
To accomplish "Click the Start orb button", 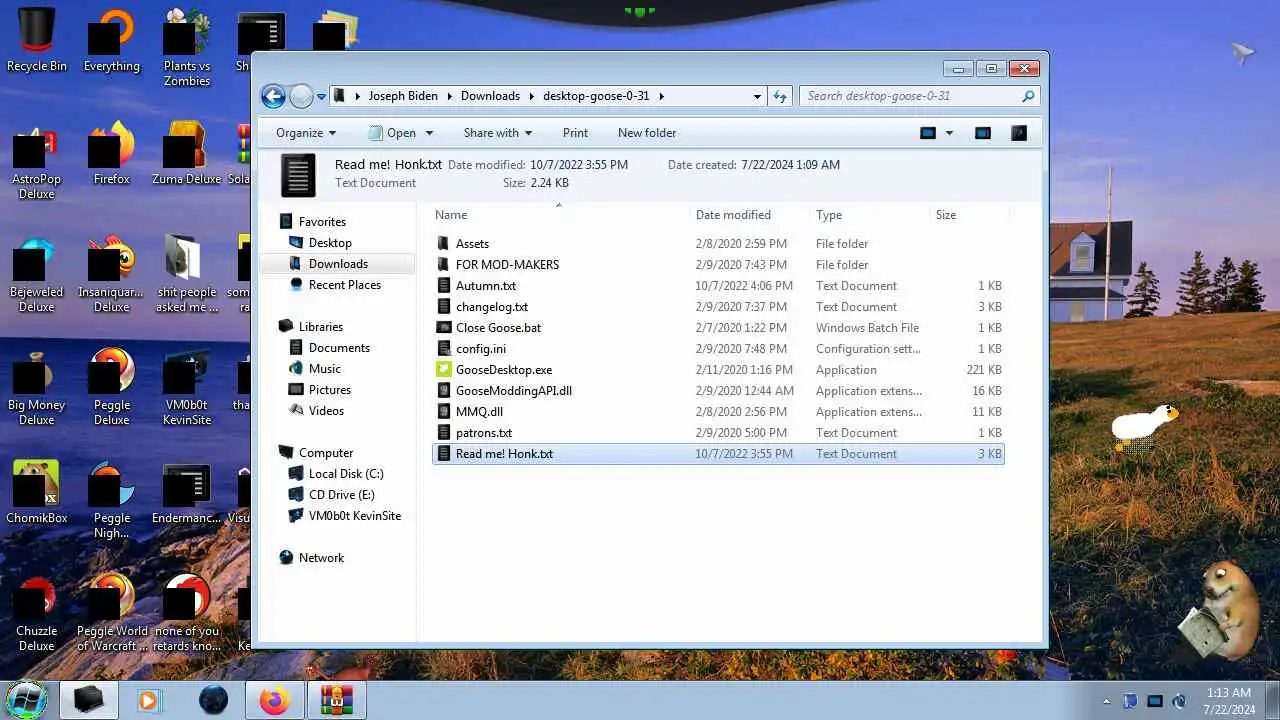I will [26, 699].
